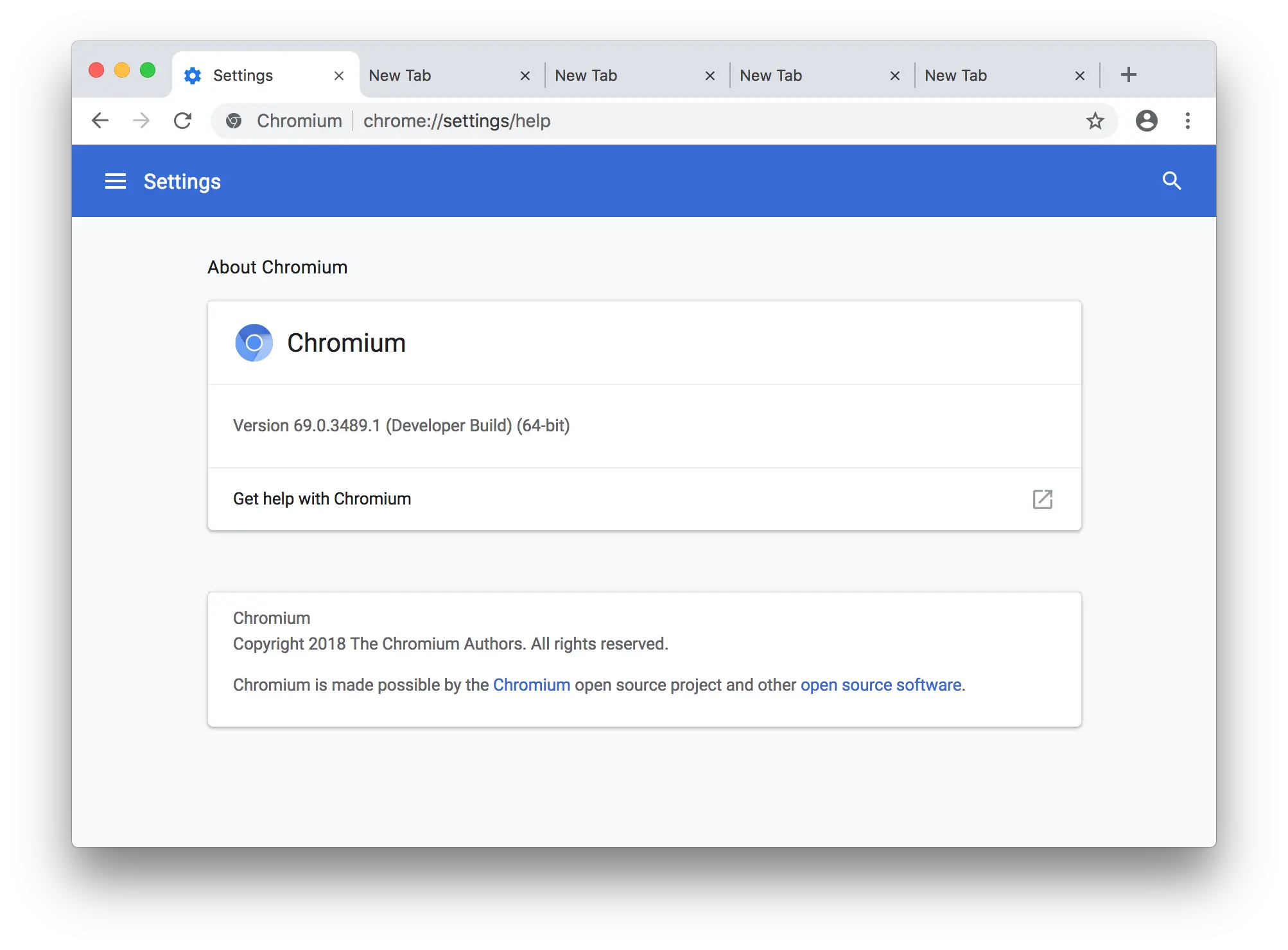Image resolution: width=1288 pixels, height=950 pixels.
Task: Navigate back using the back arrow
Action: point(100,121)
